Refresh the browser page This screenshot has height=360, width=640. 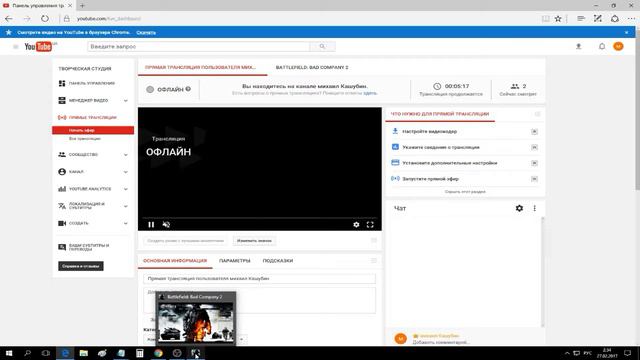click(x=44, y=19)
